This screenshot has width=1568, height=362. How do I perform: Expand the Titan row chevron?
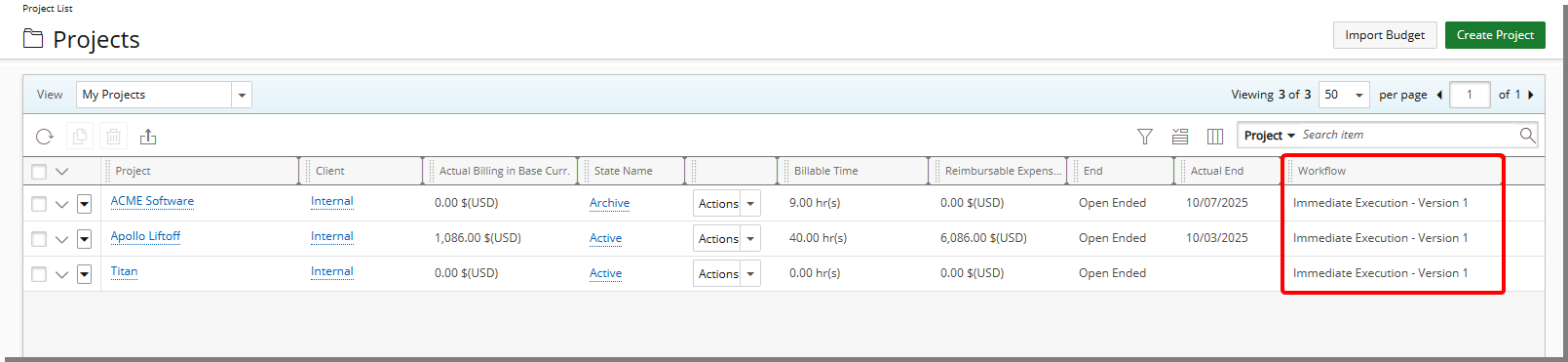[x=62, y=275]
